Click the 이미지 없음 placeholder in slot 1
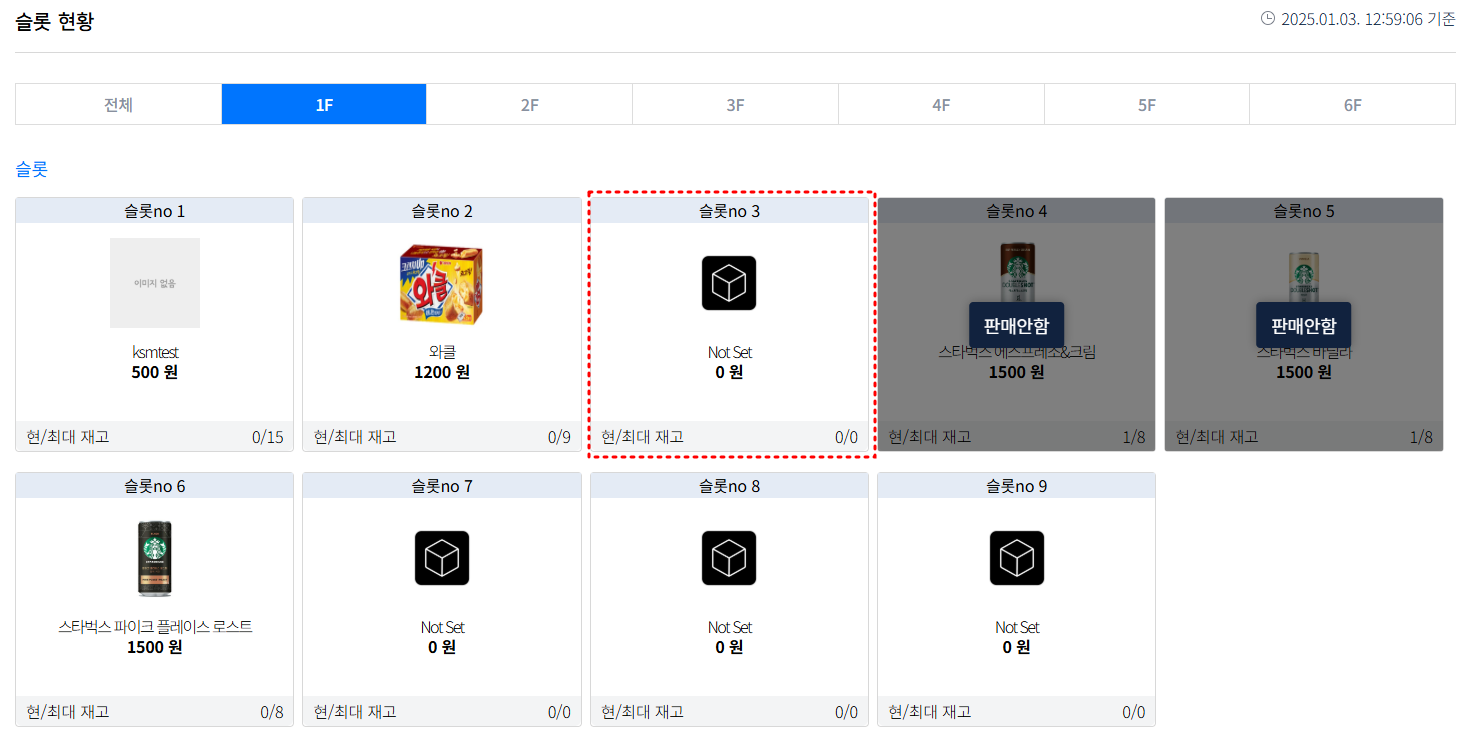Viewport: 1464px width, 741px height. [154, 283]
